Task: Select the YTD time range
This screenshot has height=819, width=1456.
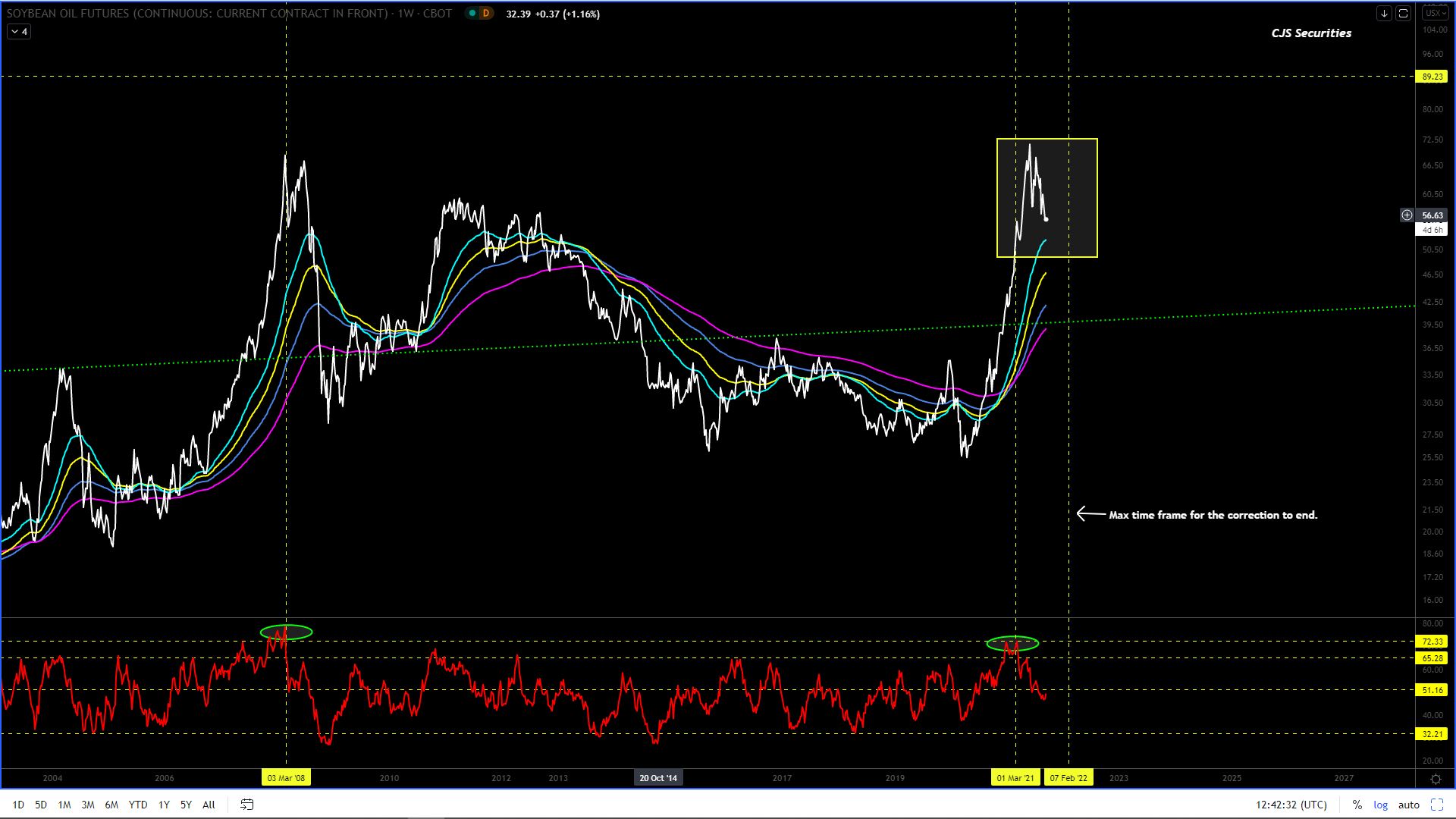Action: pyautogui.click(x=138, y=805)
